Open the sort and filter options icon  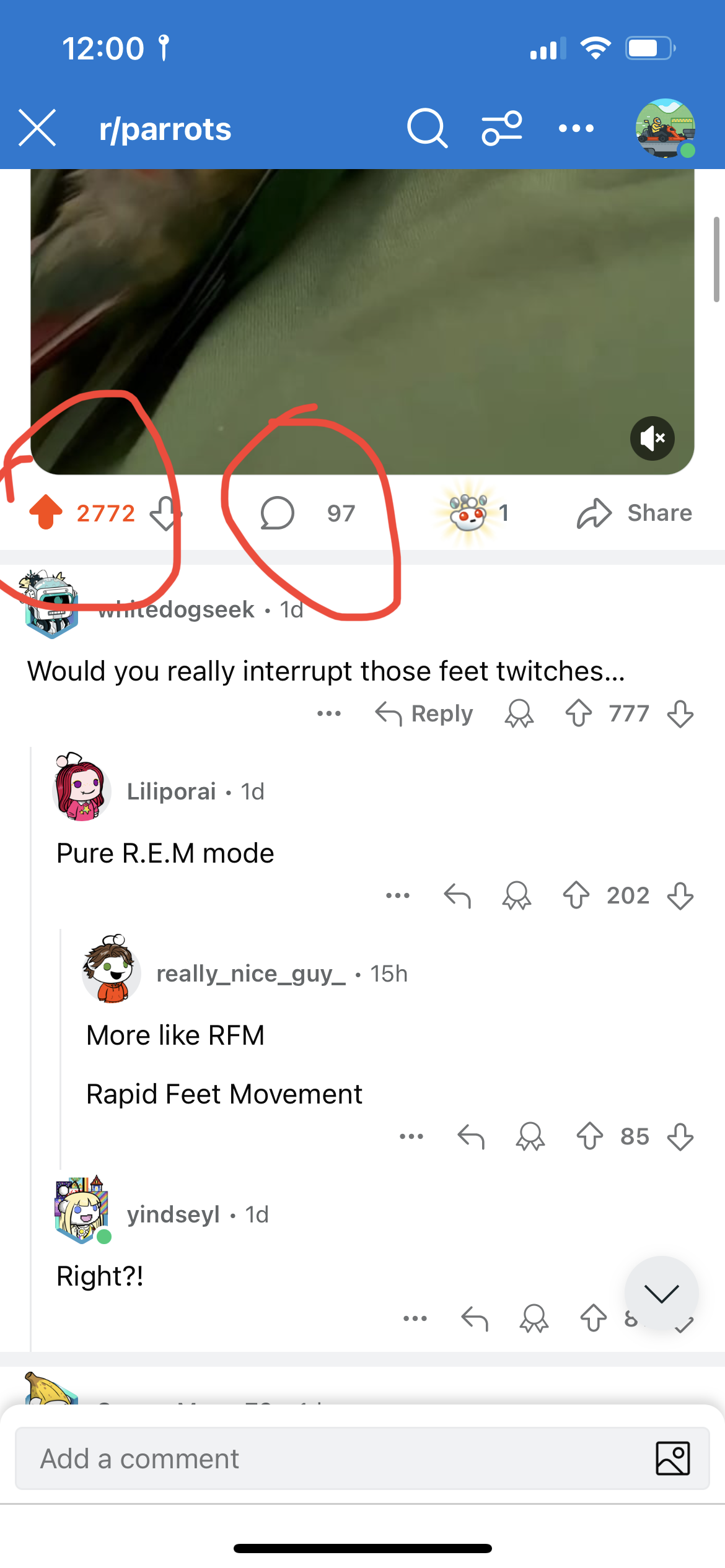(x=502, y=129)
